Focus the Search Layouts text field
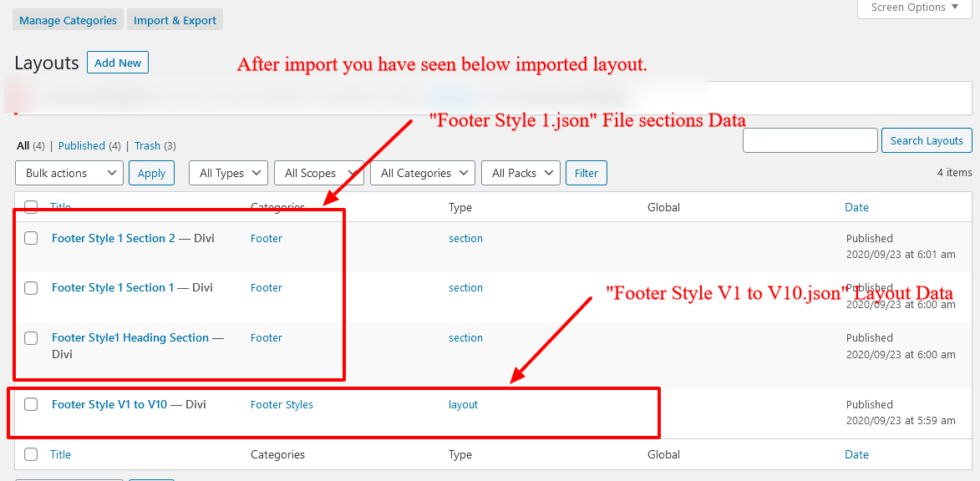The width and height of the screenshot is (980, 481). (809, 141)
